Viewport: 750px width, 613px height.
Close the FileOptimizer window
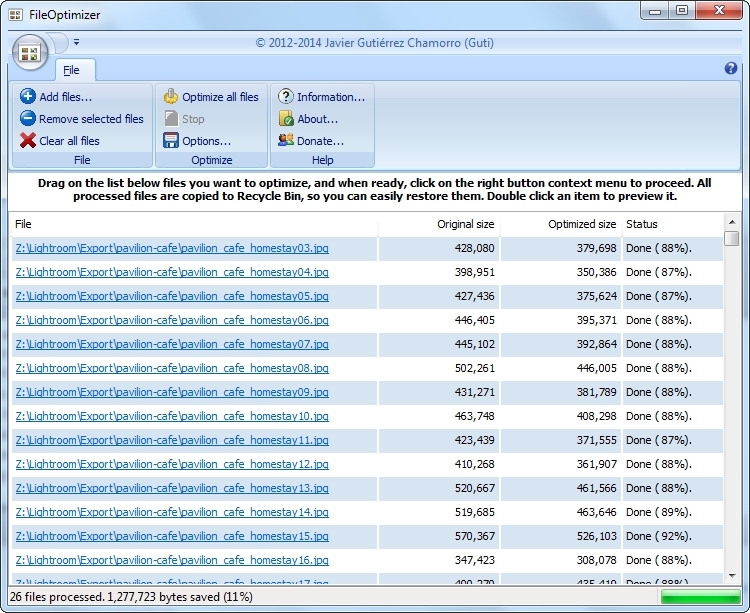[719, 11]
